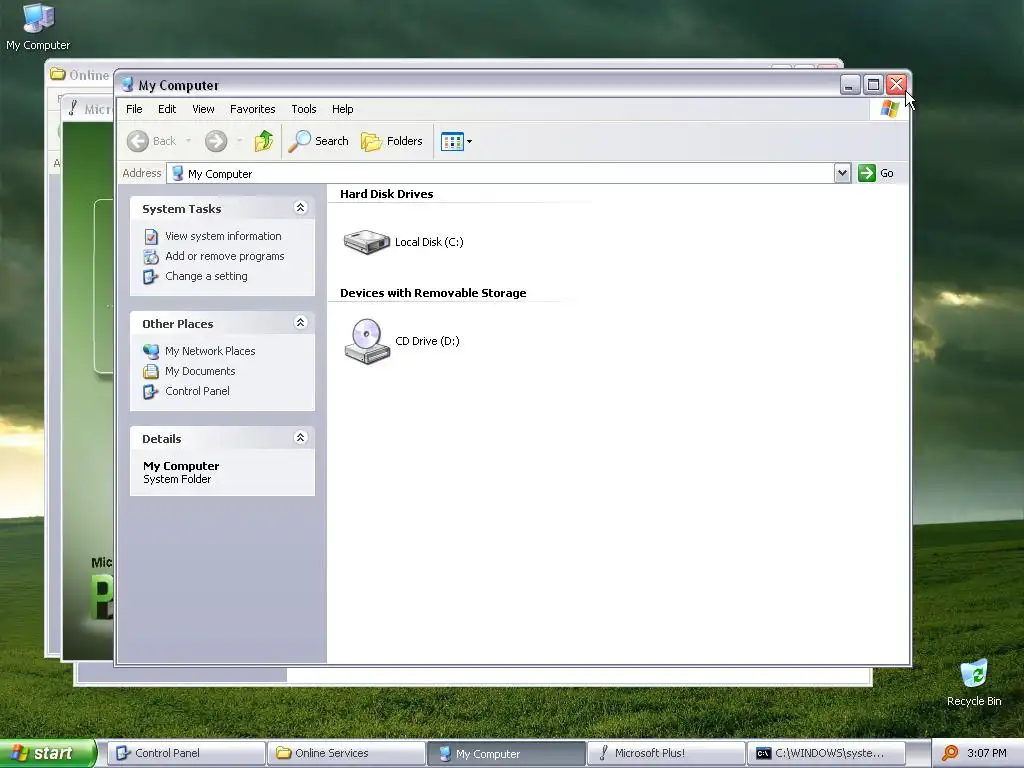
Task: Open the Favorites menu
Action: click(x=253, y=109)
